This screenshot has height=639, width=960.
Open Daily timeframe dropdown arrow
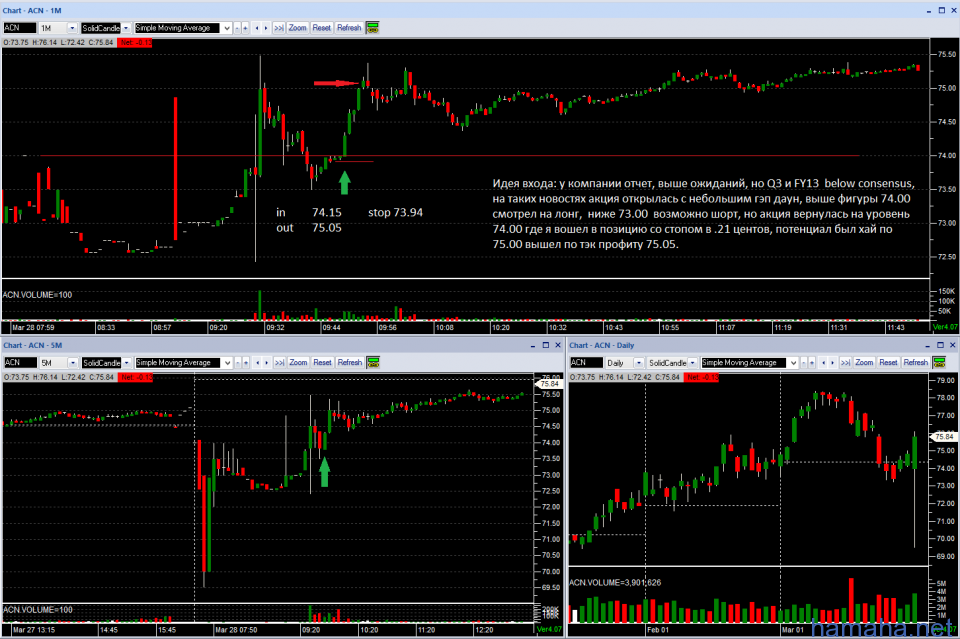click(639, 362)
